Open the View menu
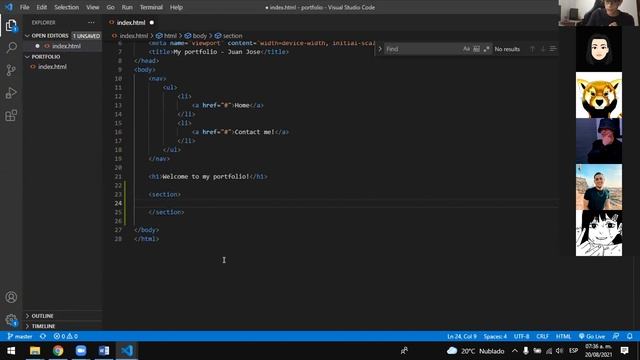The width and height of the screenshot is (640, 360). pos(93,7)
